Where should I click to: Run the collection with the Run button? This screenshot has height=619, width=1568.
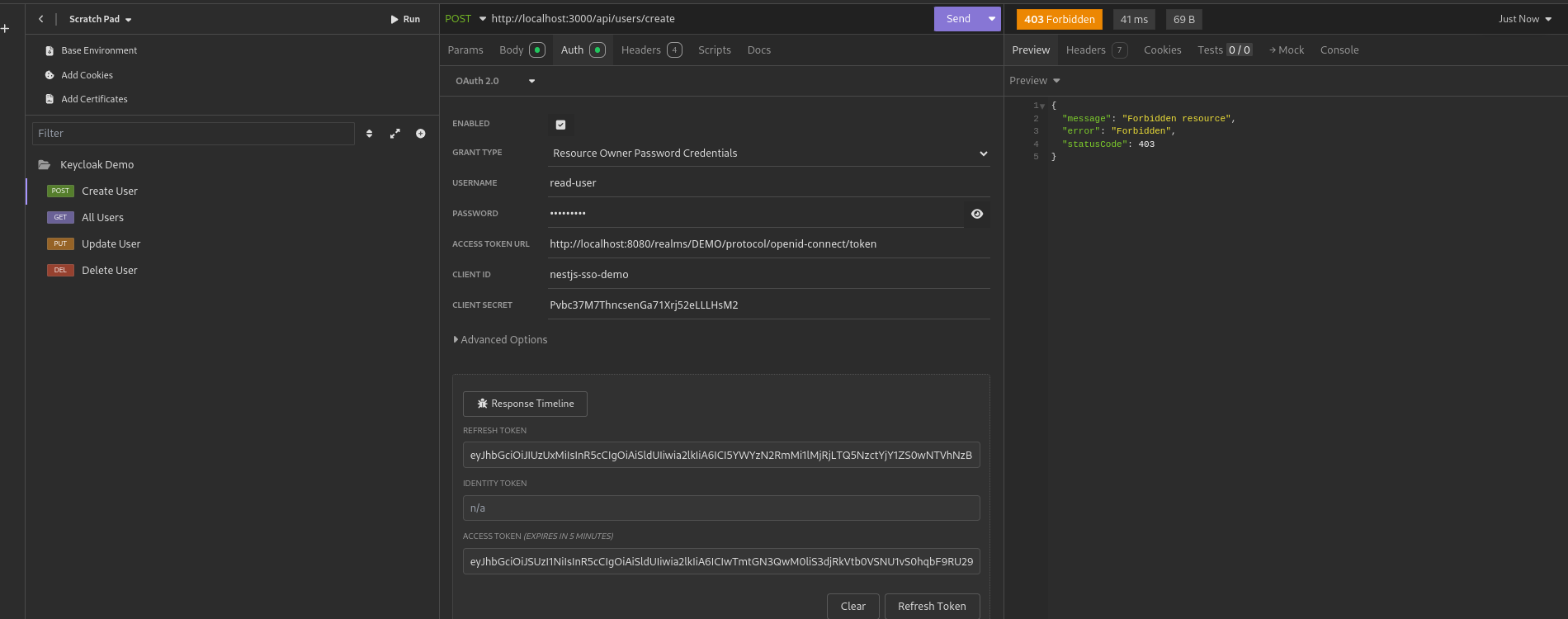click(x=405, y=19)
